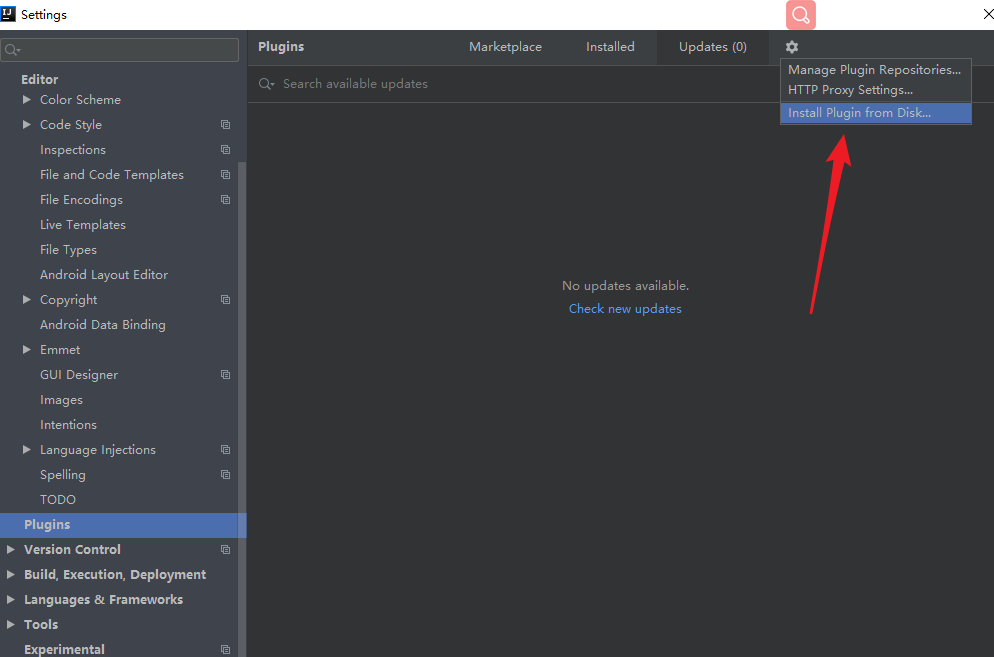Expand the Color Scheme tree node
This screenshot has height=657, width=994.
click(27, 100)
